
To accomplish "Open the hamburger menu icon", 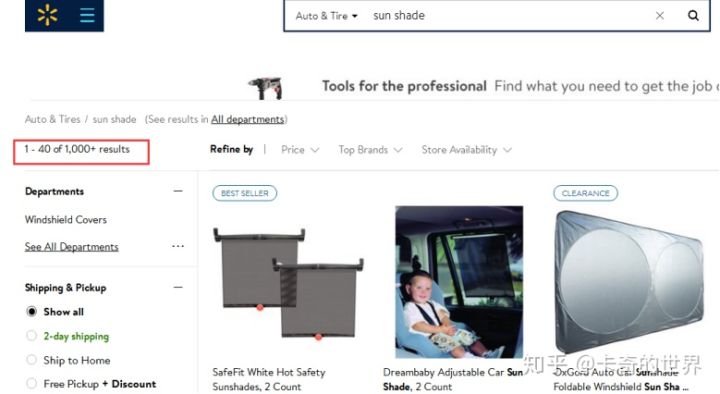I will point(87,15).
